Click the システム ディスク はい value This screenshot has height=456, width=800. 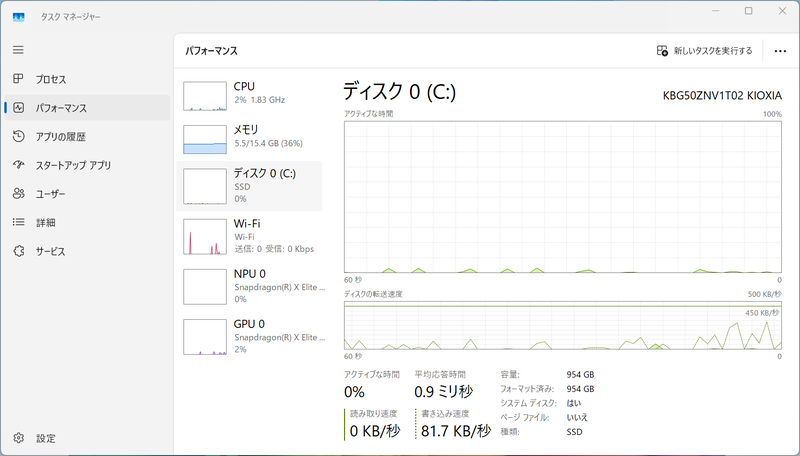(573, 403)
